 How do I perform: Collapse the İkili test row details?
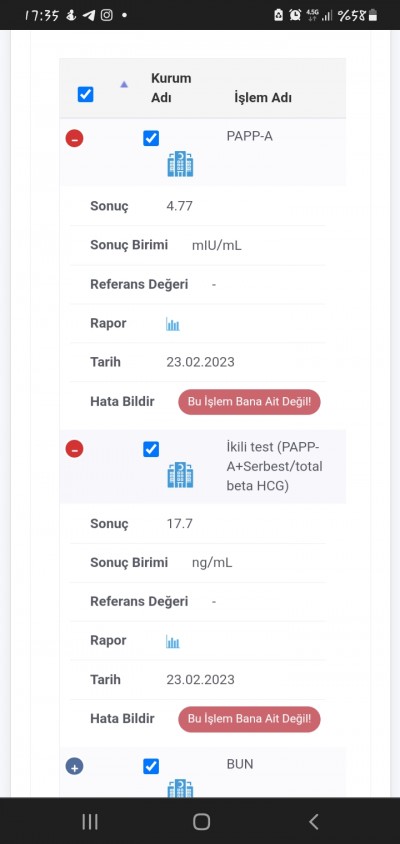pos(74,448)
